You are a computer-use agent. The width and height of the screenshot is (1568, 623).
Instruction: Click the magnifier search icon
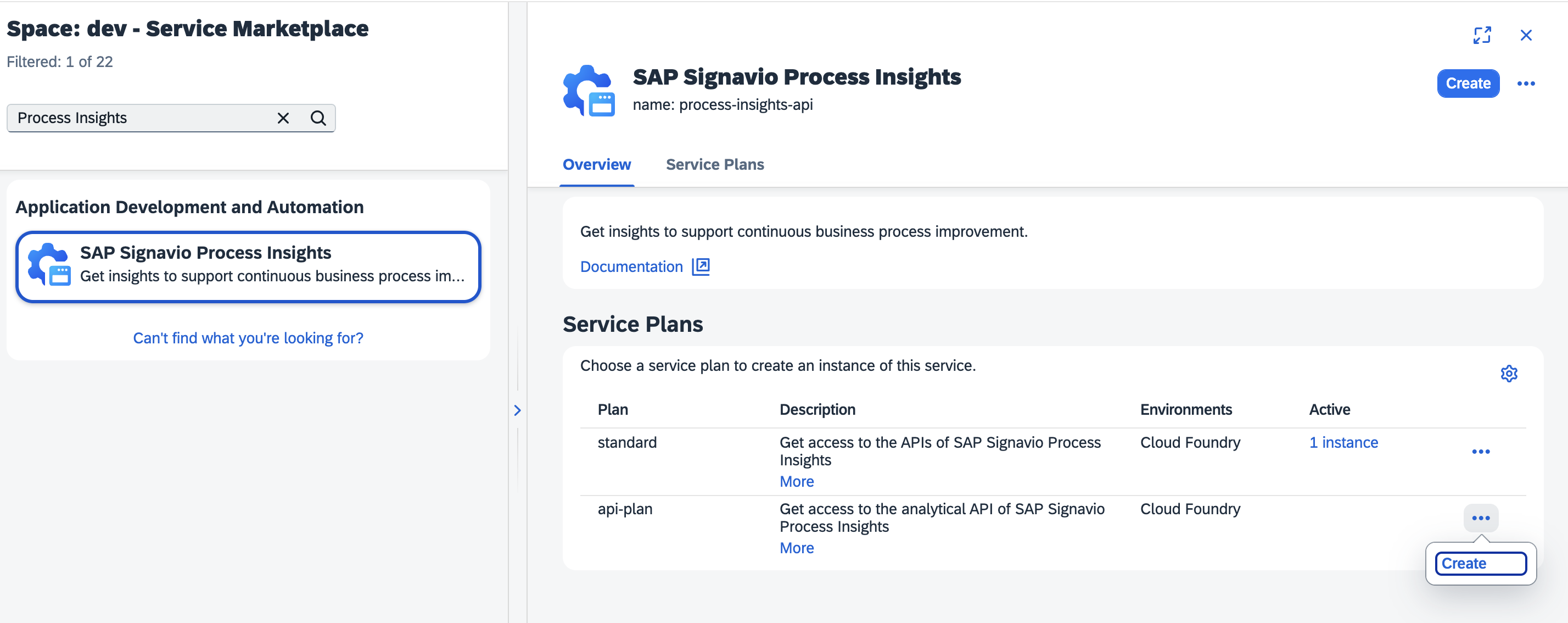pos(318,118)
